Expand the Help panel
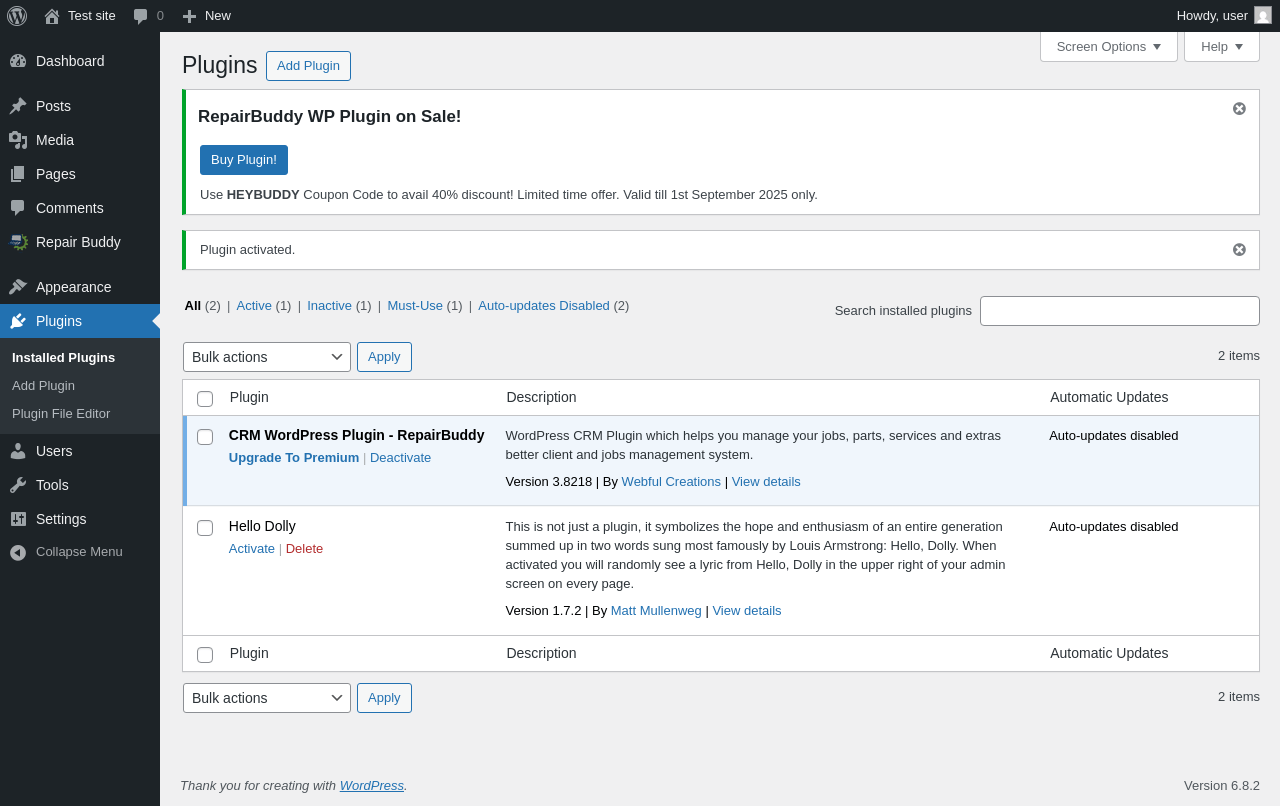 (x=1222, y=46)
